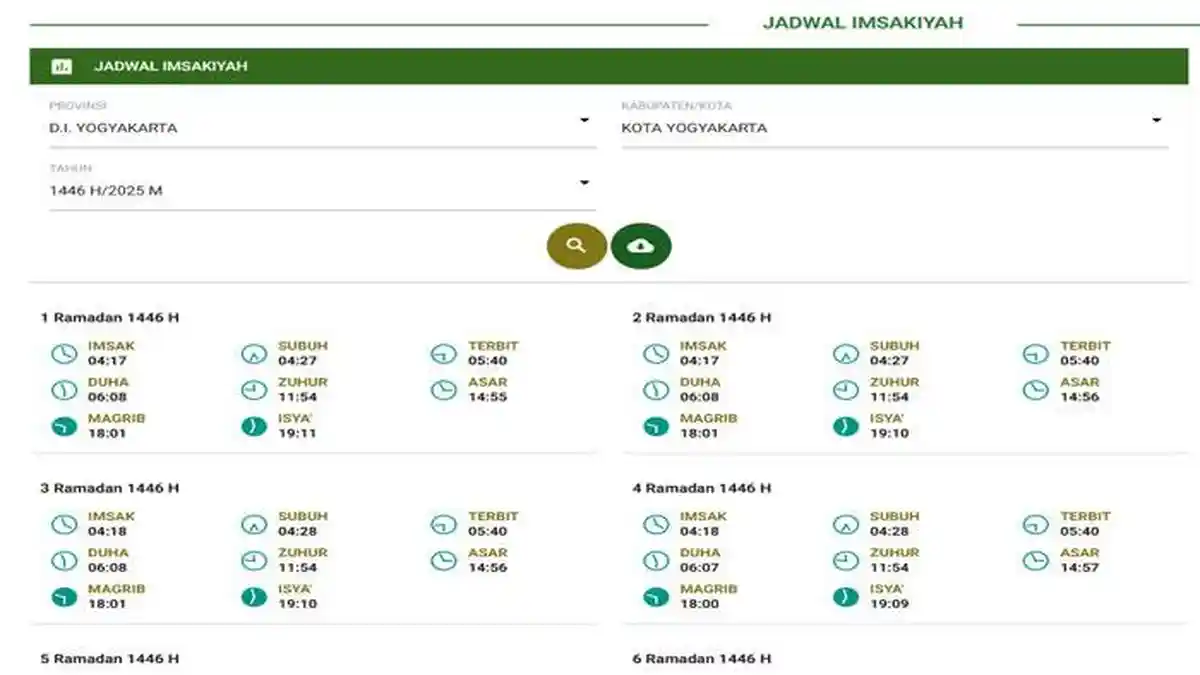Click the Provinsi dropdown arrow
1200x675 pixels.
(584, 121)
